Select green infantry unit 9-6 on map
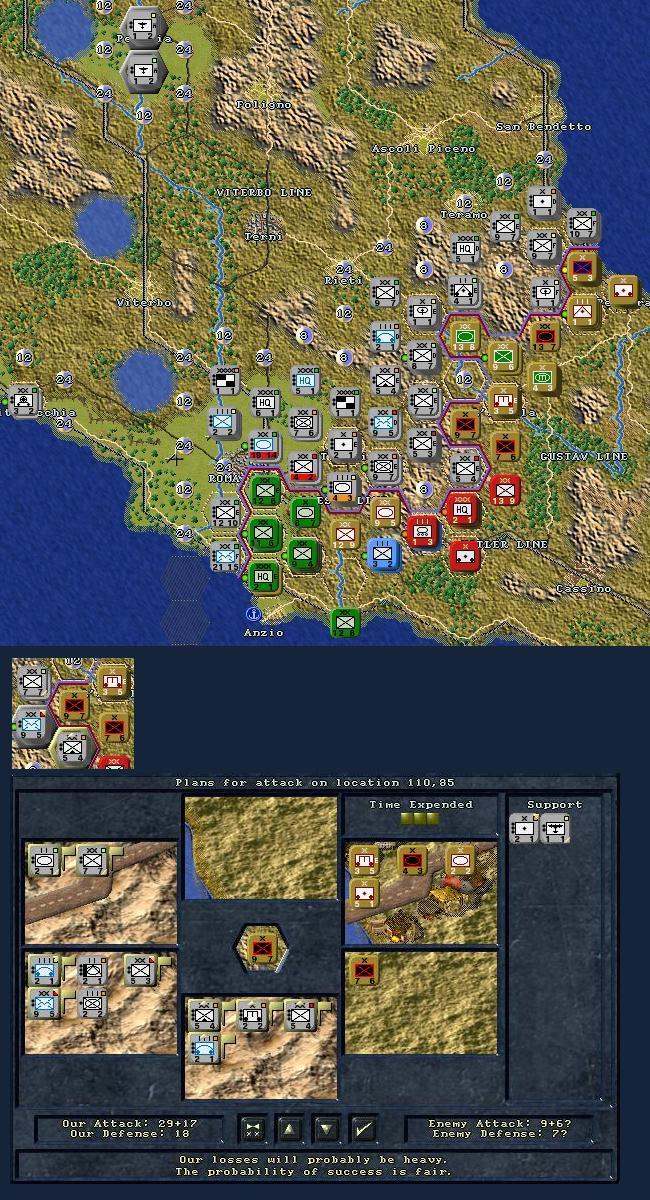The height and width of the screenshot is (1200, 650). (504, 357)
